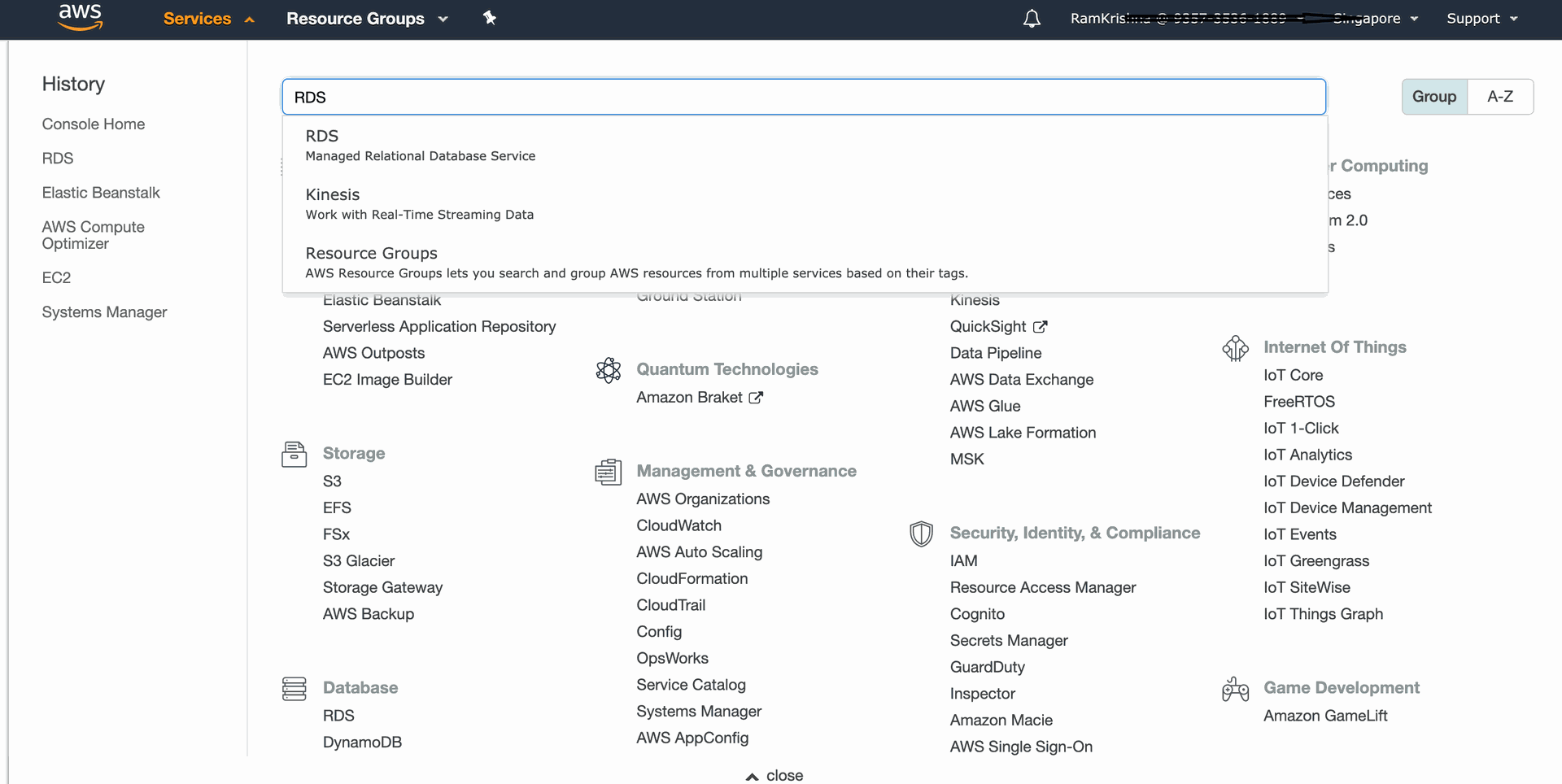Open AWS Backup service
The height and width of the screenshot is (784, 1562).
point(369,614)
